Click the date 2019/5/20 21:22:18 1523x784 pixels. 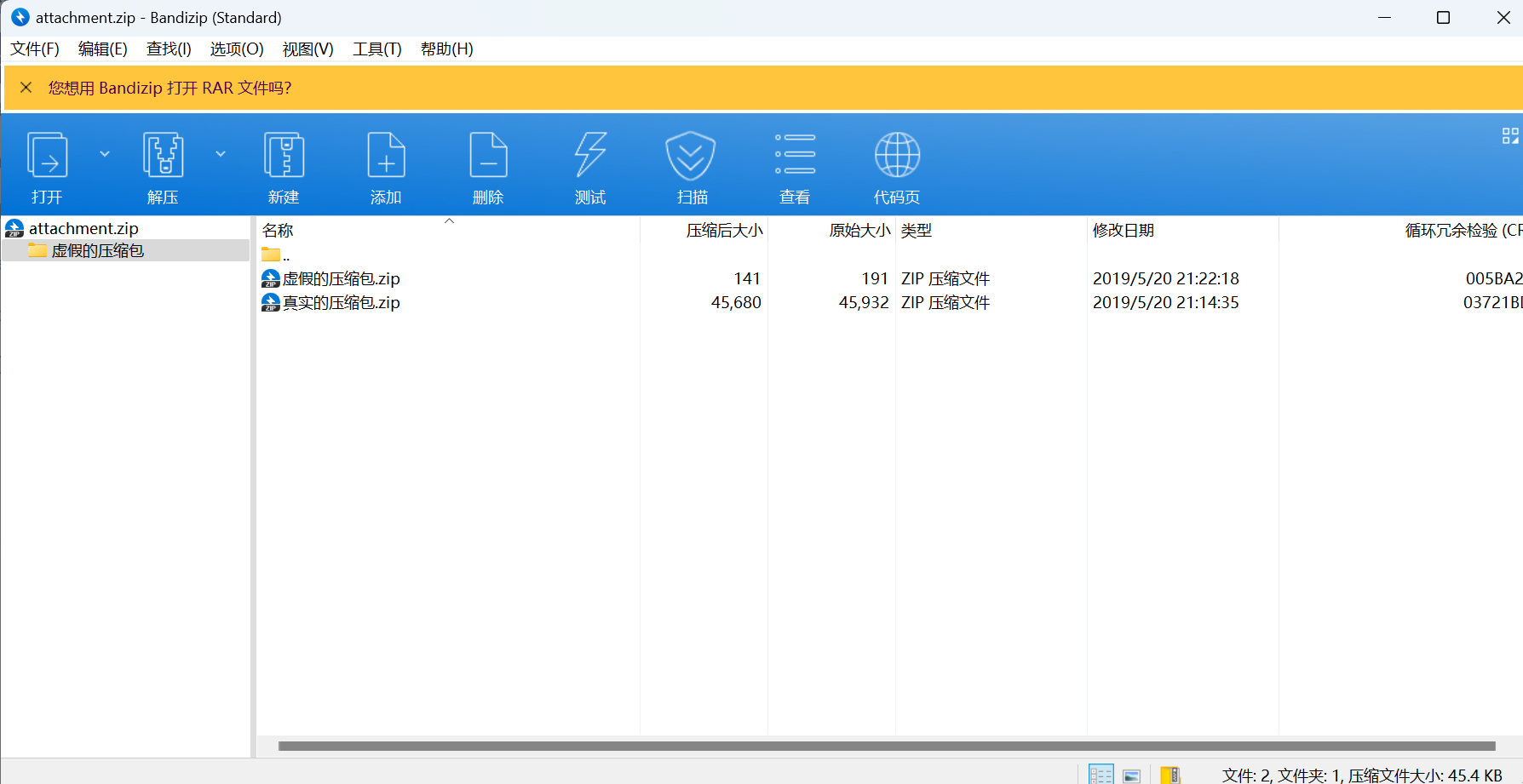(1166, 278)
